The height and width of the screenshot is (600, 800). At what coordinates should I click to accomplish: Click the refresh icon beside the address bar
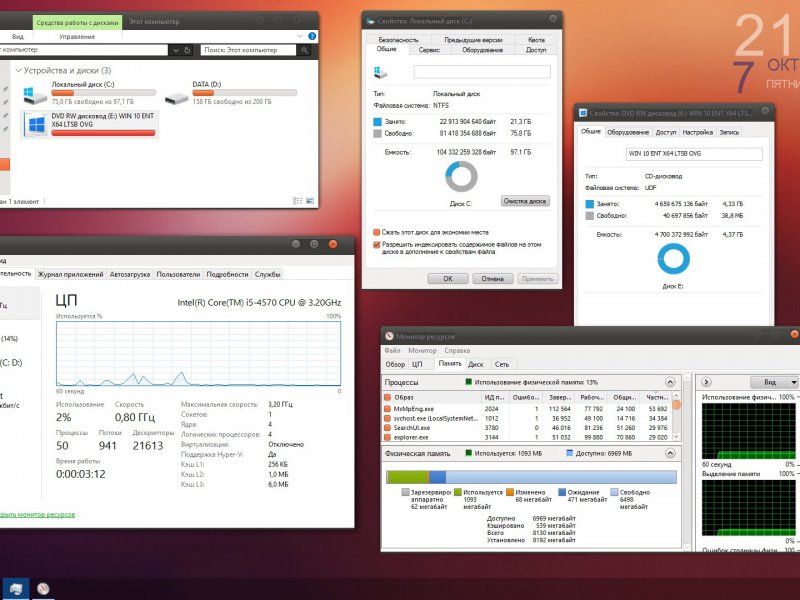pyautogui.click(x=187, y=50)
